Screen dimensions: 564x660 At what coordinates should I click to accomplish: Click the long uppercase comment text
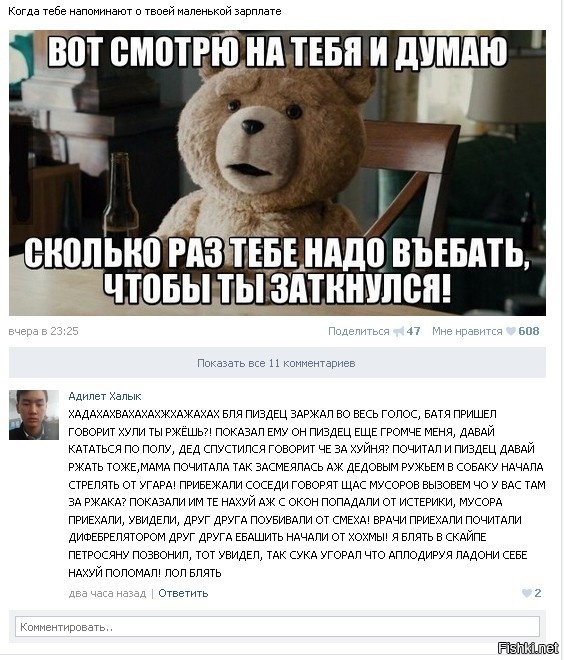coord(306,493)
